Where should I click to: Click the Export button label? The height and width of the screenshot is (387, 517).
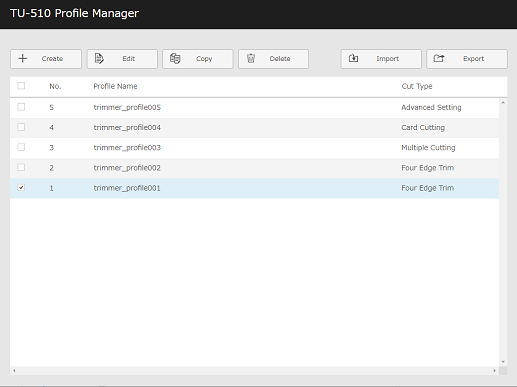click(x=473, y=59)
